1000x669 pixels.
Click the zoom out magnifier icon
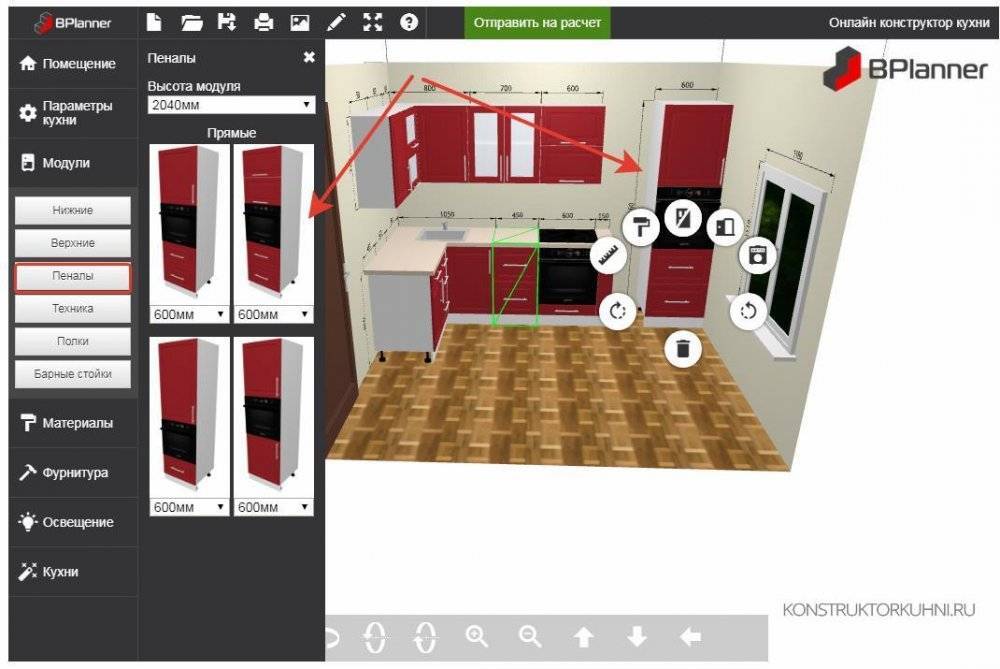(530, 636)
